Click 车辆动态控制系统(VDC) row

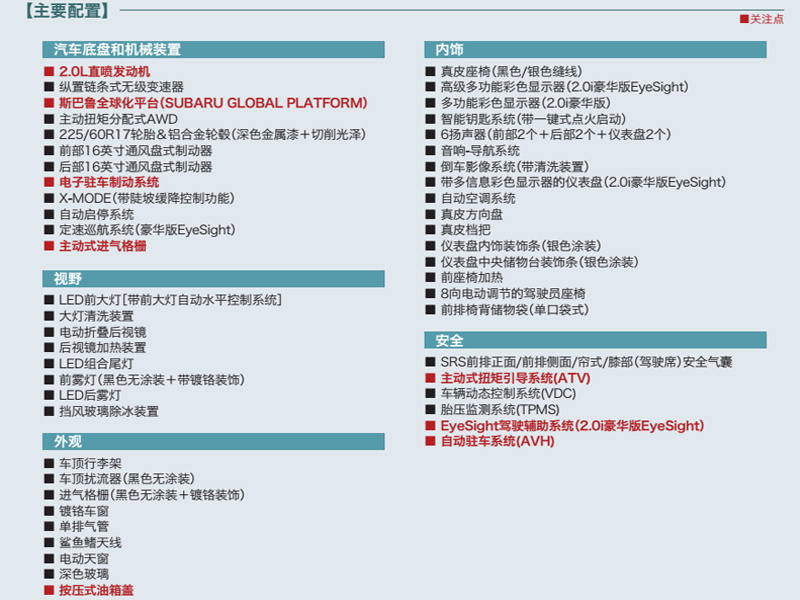click(x=501, y=394)
